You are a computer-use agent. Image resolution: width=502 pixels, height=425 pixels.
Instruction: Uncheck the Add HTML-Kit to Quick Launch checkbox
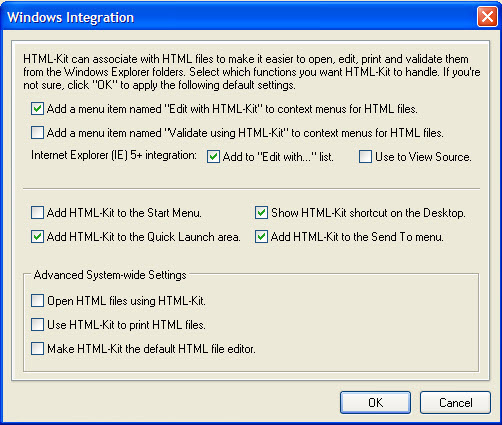tap(37, 237)
